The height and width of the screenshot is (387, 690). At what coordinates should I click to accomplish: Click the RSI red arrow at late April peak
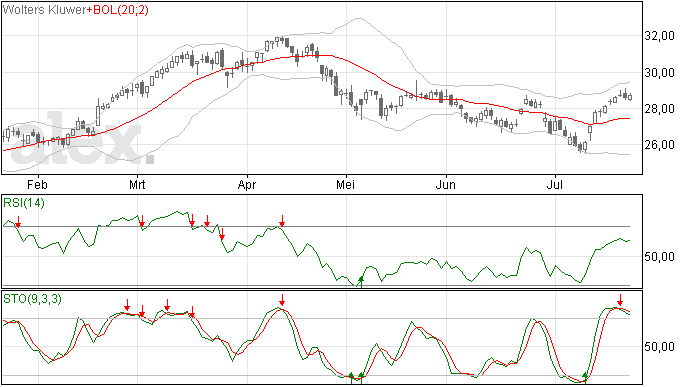pos(282,221)
